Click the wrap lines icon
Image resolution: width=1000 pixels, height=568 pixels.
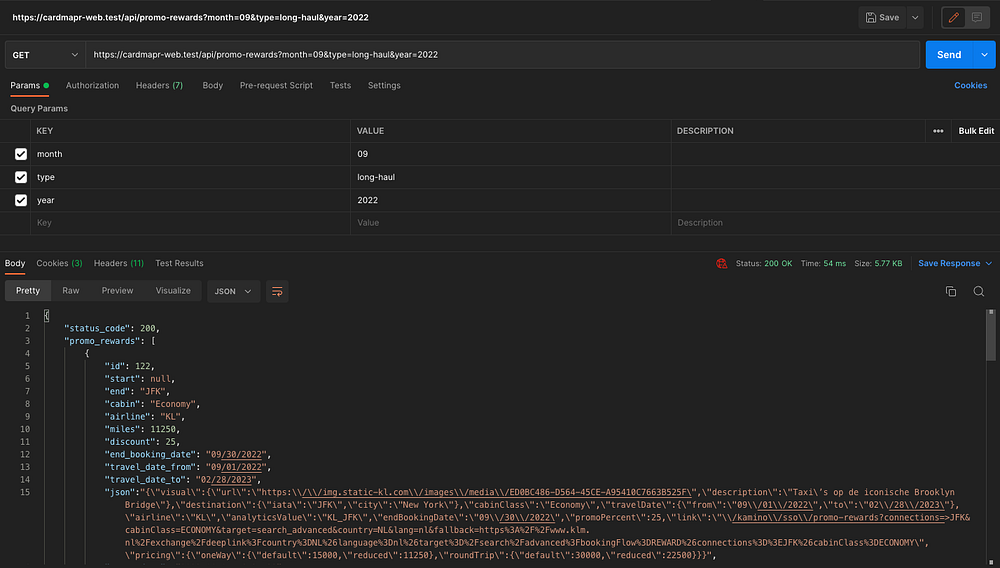tap(277, 291)
